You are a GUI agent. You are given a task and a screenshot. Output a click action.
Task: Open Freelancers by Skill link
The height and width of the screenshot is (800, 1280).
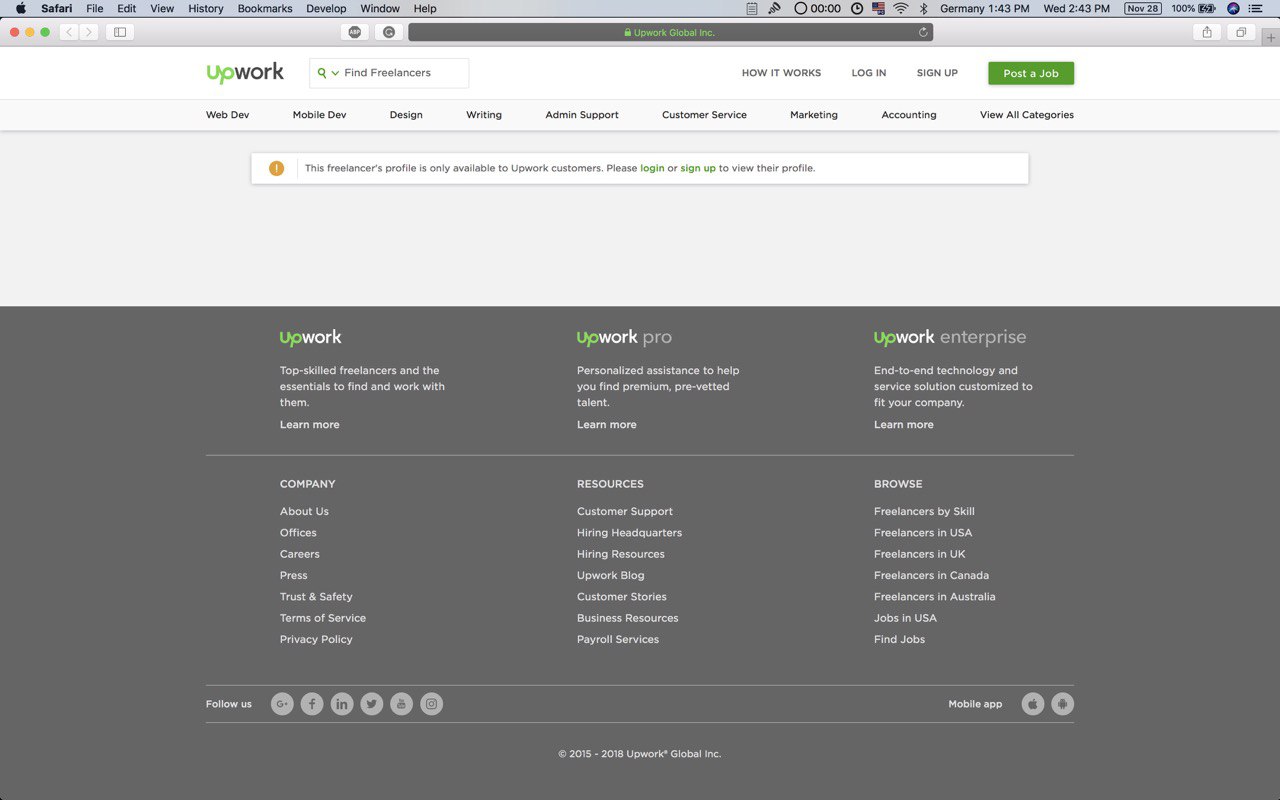(x=924, y=512)
